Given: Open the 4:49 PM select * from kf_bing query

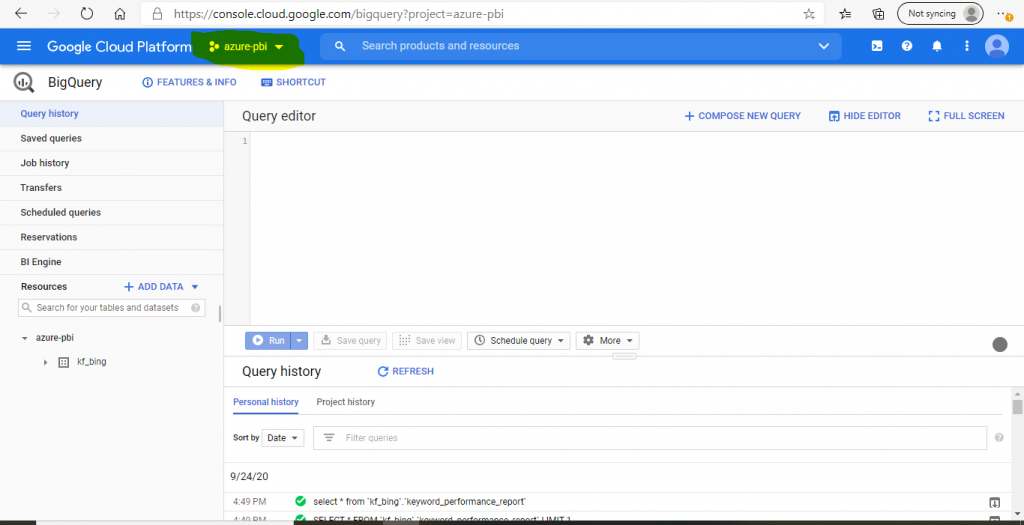Looking at the screenshot, I should [419, 501].
